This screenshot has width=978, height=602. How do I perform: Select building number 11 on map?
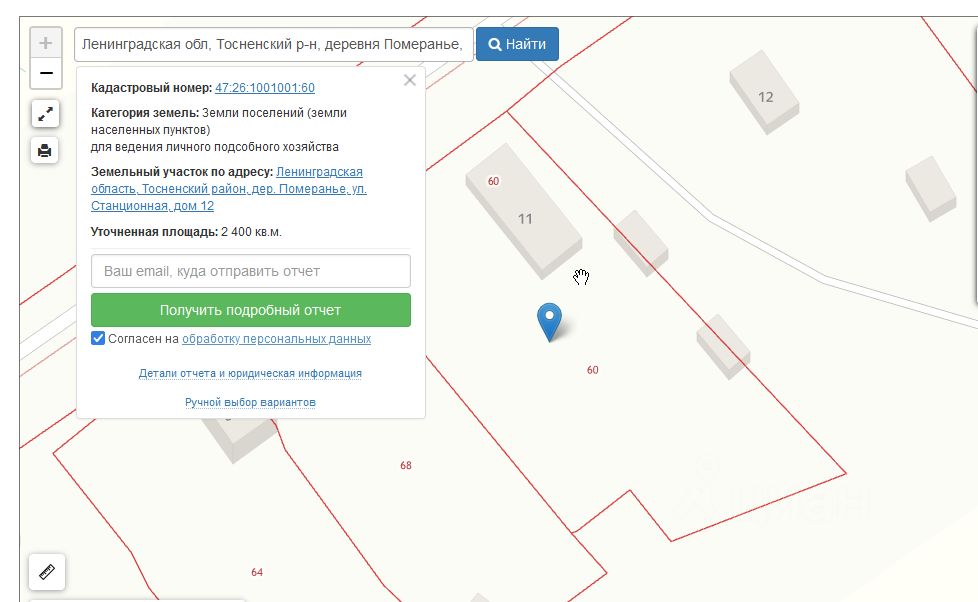(525, 219)
